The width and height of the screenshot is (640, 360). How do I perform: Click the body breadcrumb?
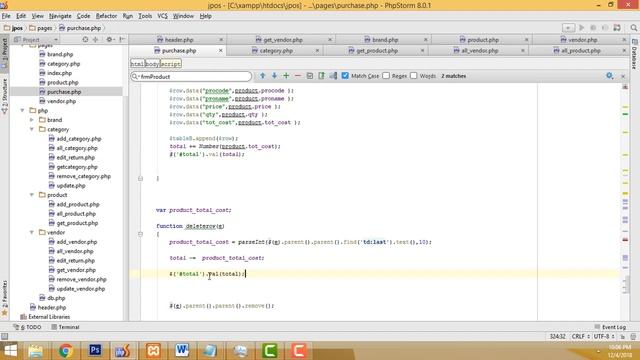152,64
